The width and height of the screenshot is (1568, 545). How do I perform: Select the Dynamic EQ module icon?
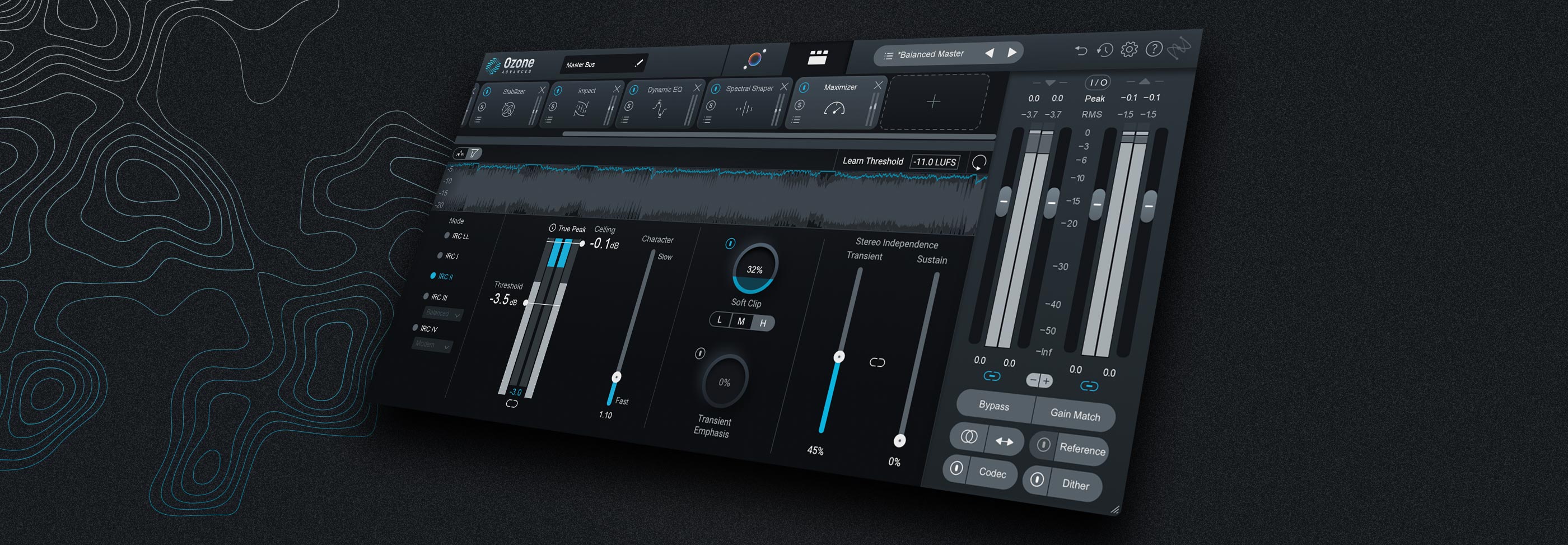pos(660,109)
